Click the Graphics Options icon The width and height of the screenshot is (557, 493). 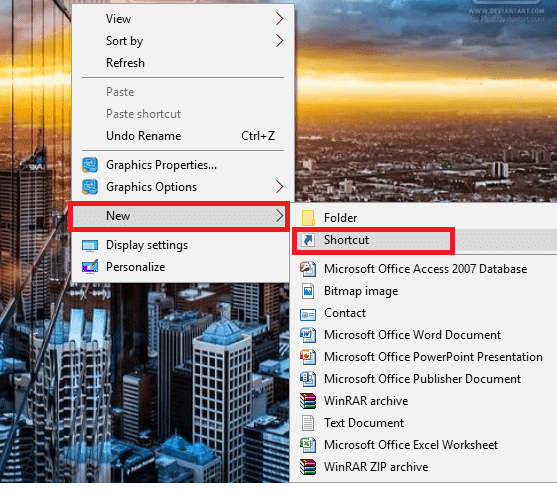pos(90,187)
